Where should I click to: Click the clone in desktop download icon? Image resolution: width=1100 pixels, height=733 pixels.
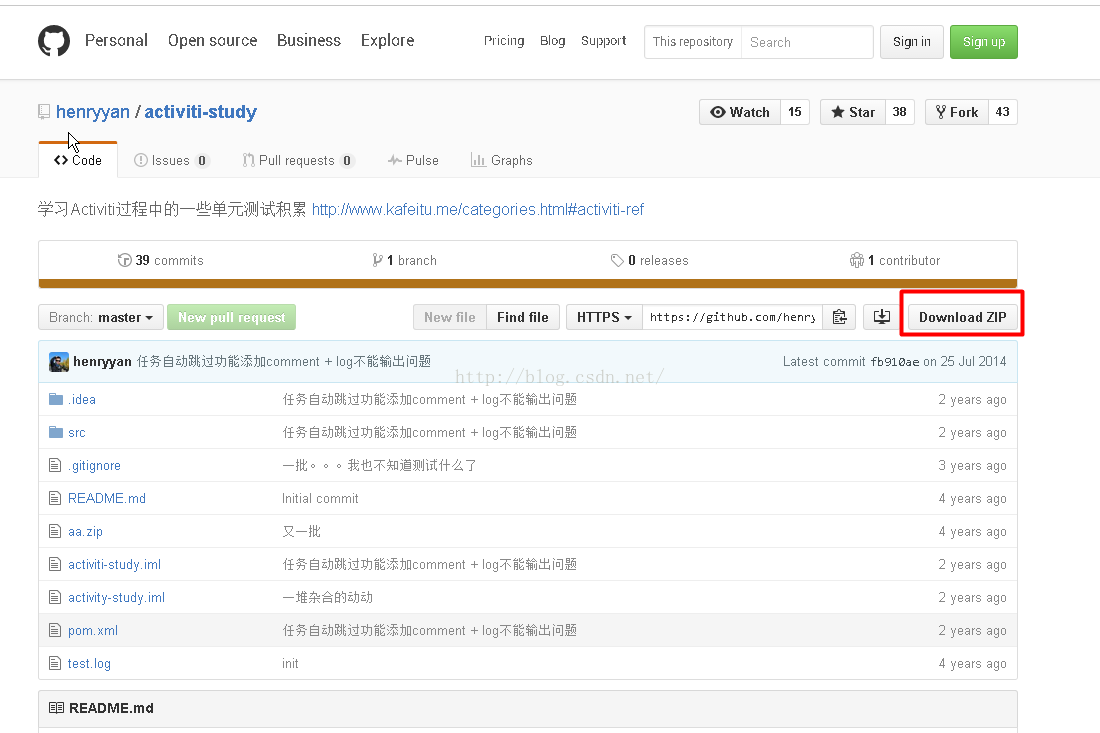(882, 317)
